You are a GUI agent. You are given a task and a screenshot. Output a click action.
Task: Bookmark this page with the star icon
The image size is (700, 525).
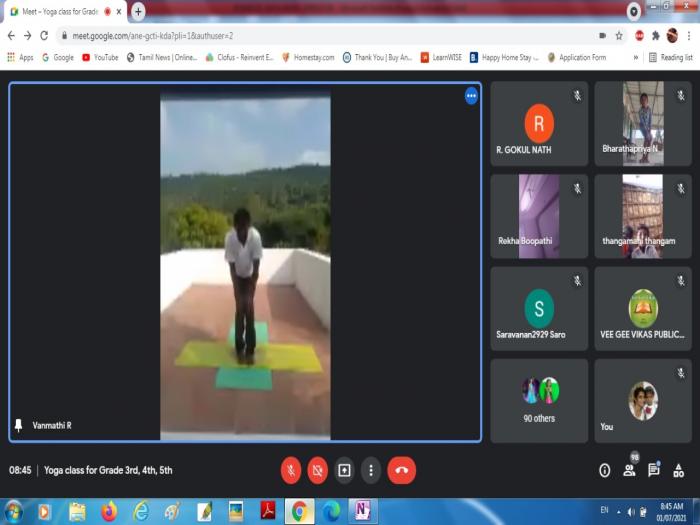(x=619, y=36)
